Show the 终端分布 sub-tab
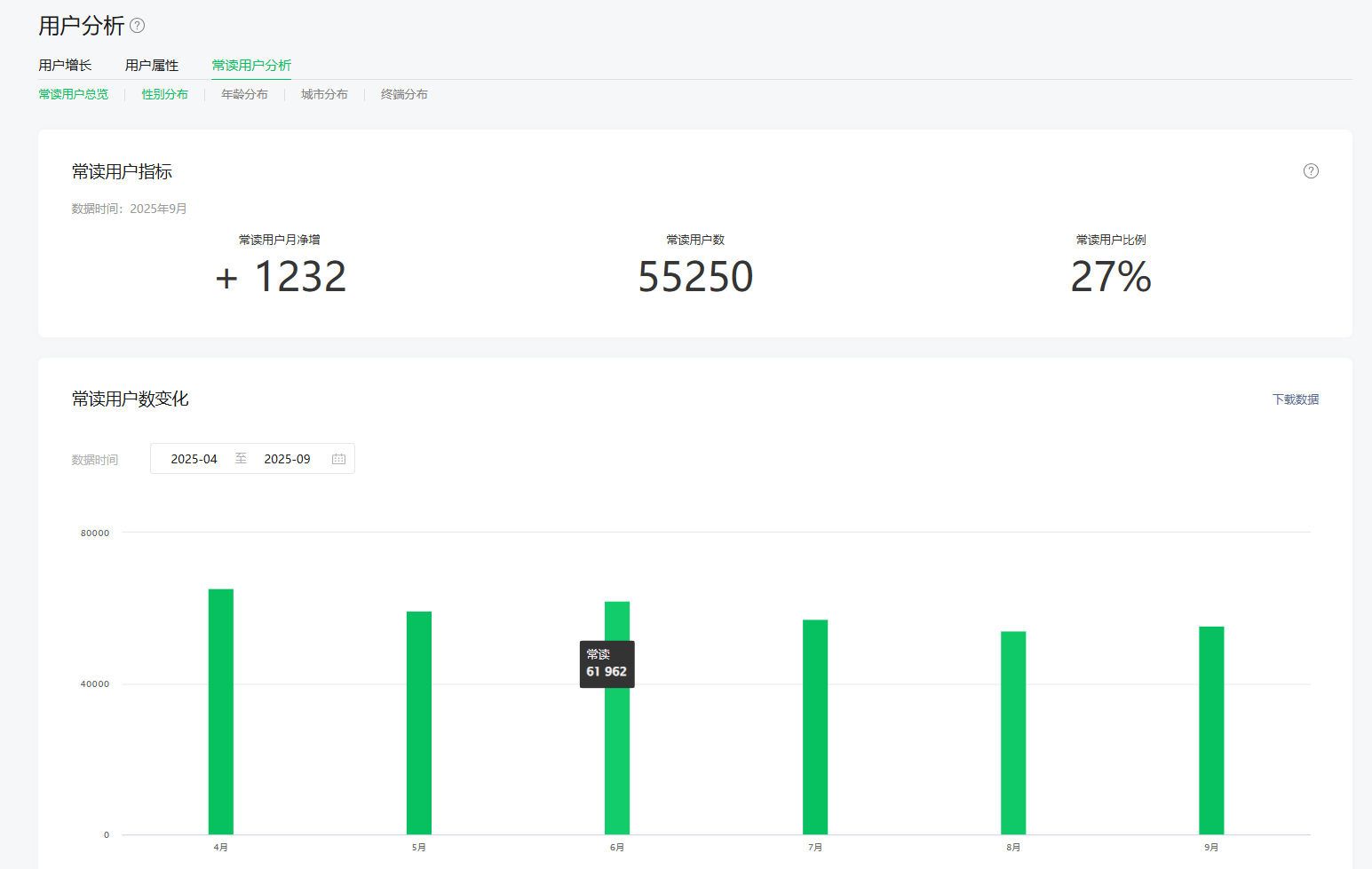 coord(404,94)
